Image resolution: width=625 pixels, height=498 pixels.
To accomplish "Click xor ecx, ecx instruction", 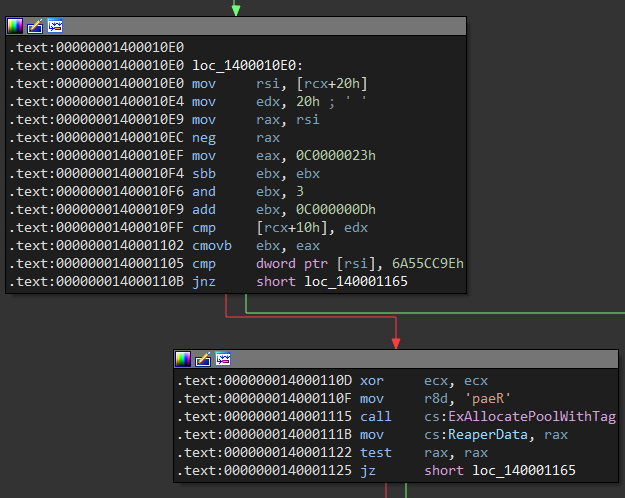I will pos(424,381).
